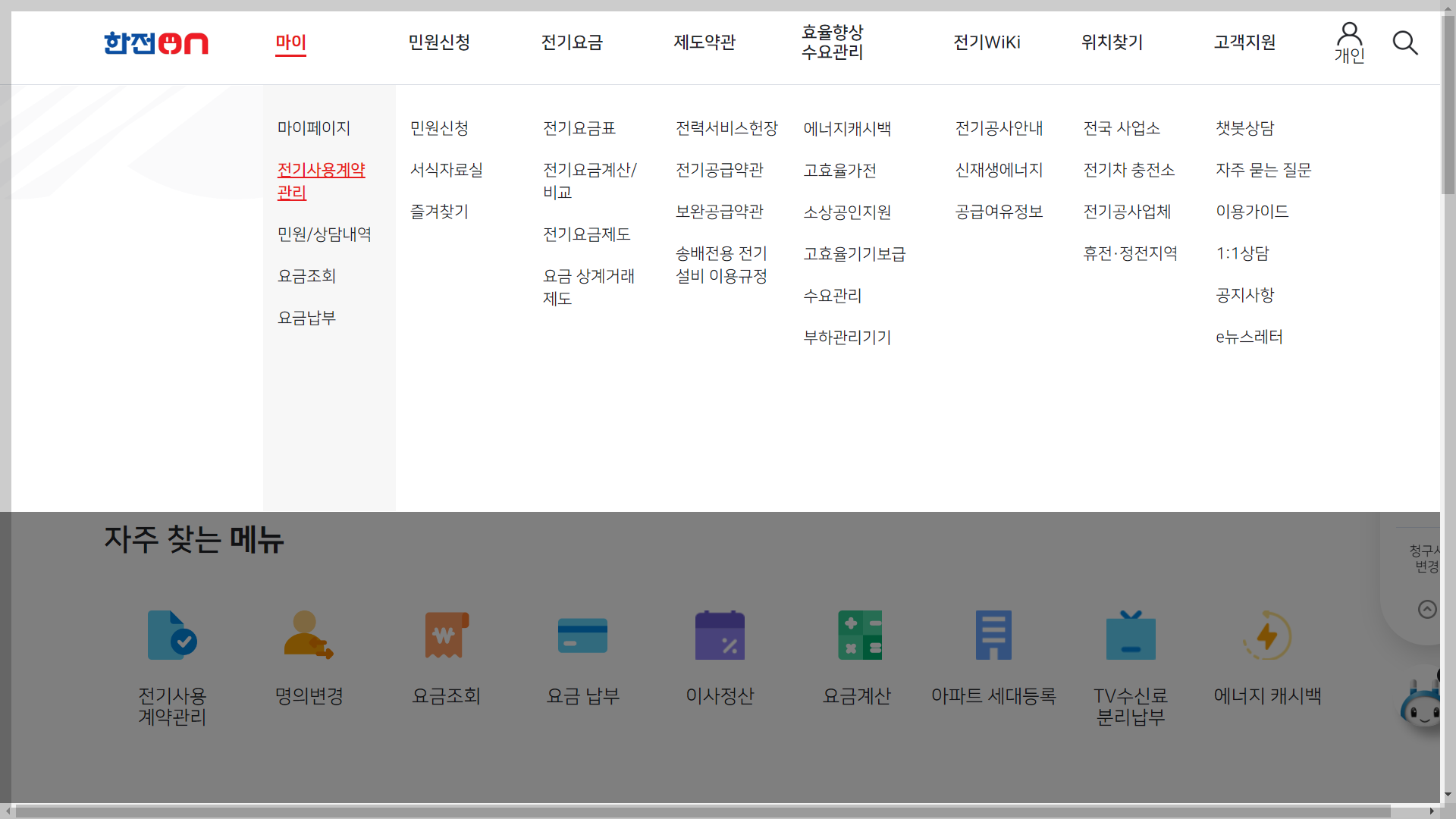This screenshot has width=1456, height=819.
Task: Open the 챗봇상담 link
Action: click(1245, 128)
